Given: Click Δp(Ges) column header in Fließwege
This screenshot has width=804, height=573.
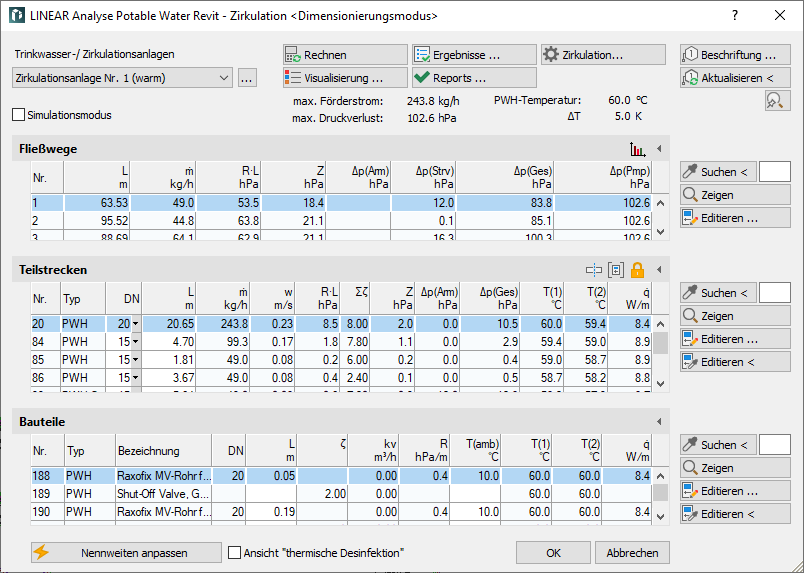Looking at the screenshot, I should coord(505,177).
